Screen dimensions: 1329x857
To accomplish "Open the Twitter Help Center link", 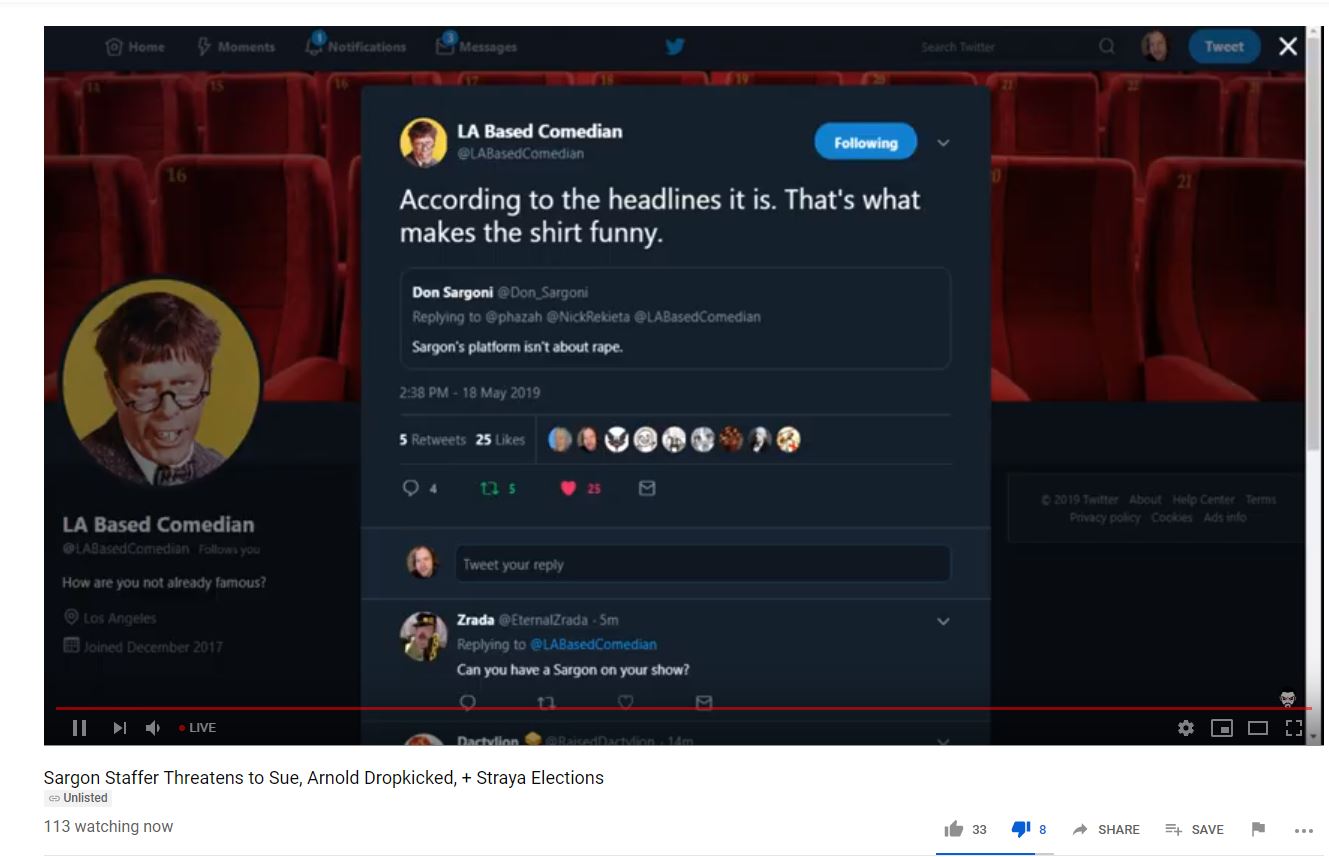I will coord(1203,500).
